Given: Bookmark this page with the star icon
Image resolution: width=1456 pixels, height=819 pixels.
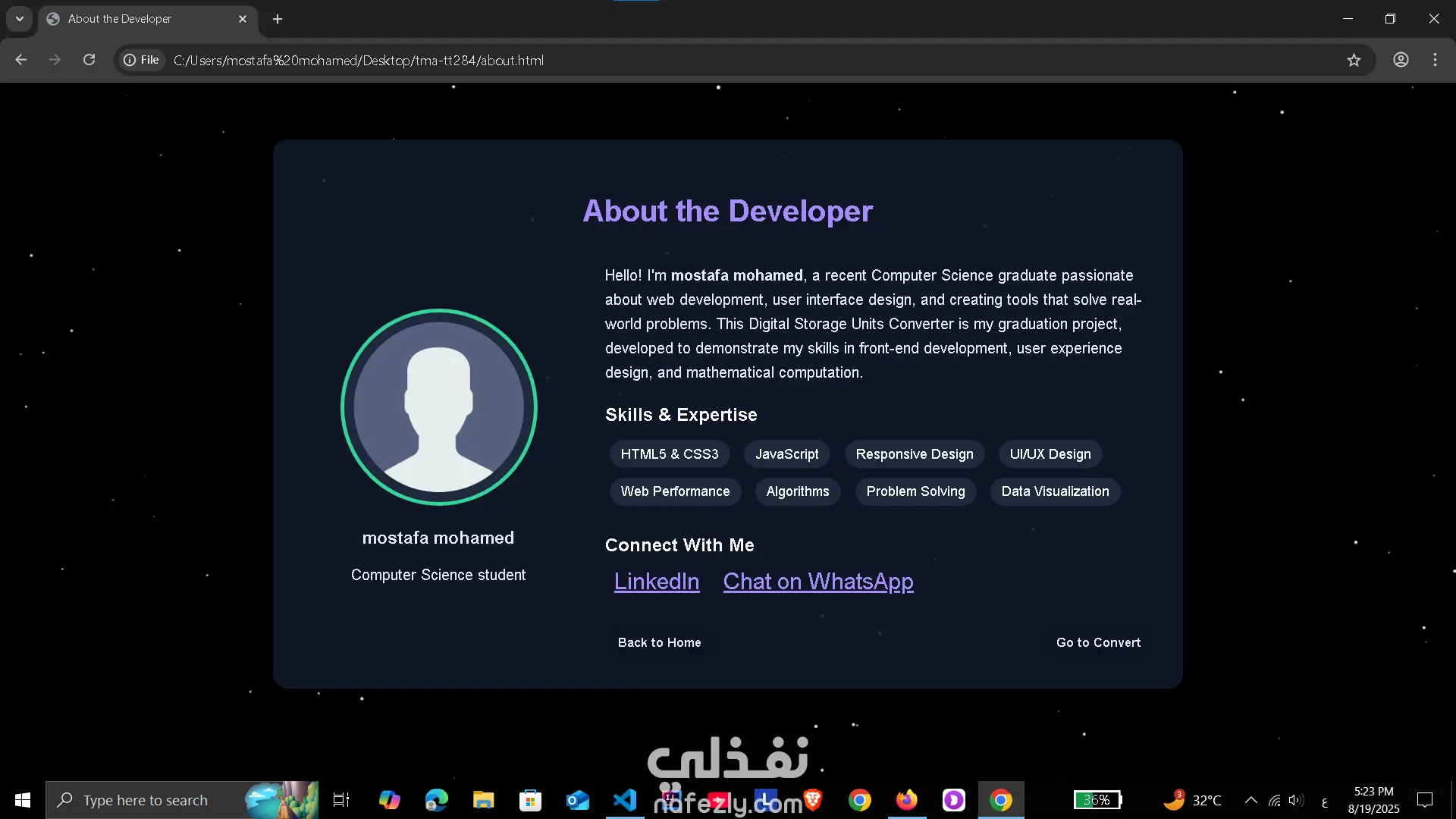Looking at the screenshot, I should 1354,60.
